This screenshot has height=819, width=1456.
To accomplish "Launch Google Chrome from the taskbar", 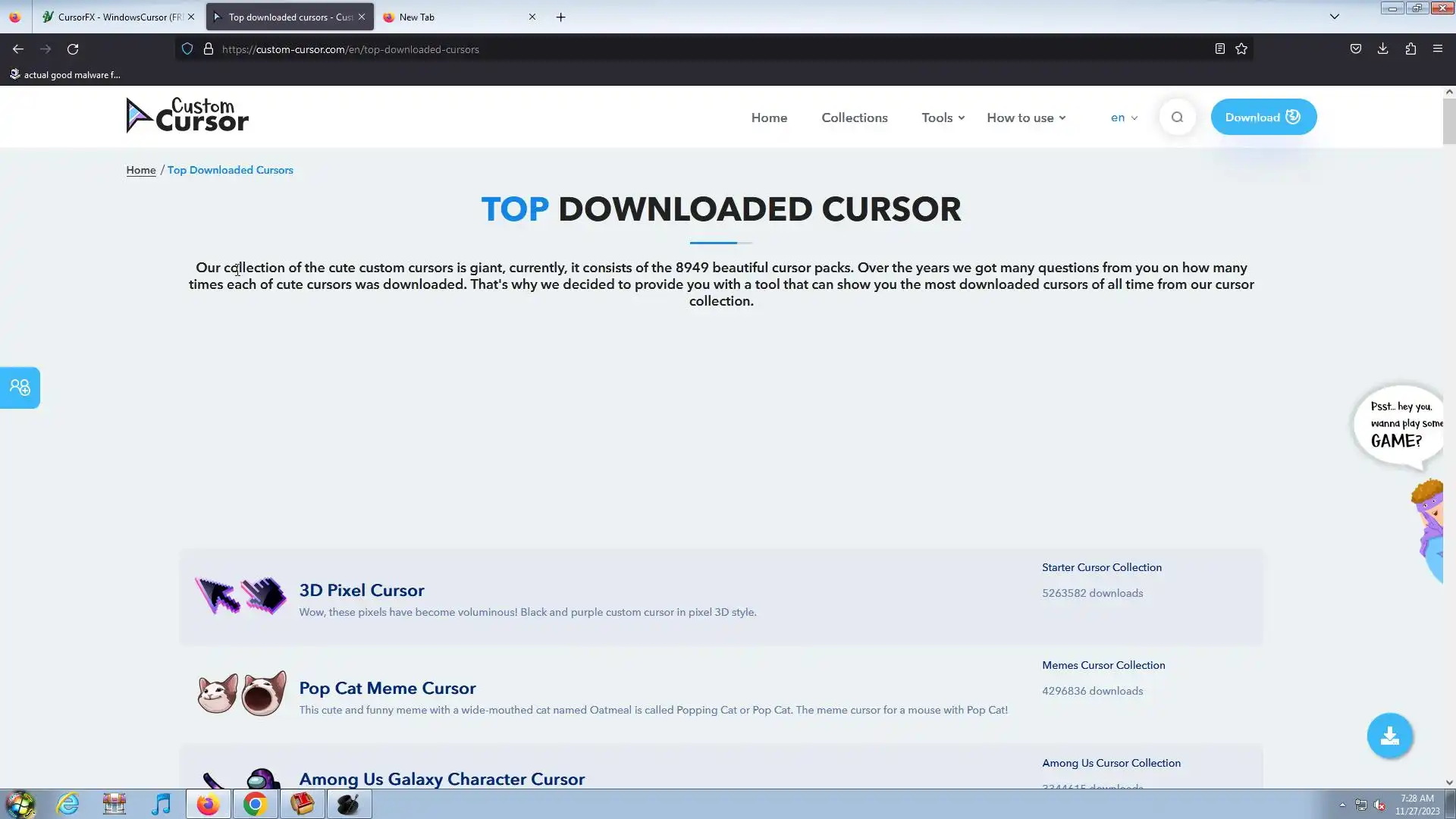I will pos(255,804).
